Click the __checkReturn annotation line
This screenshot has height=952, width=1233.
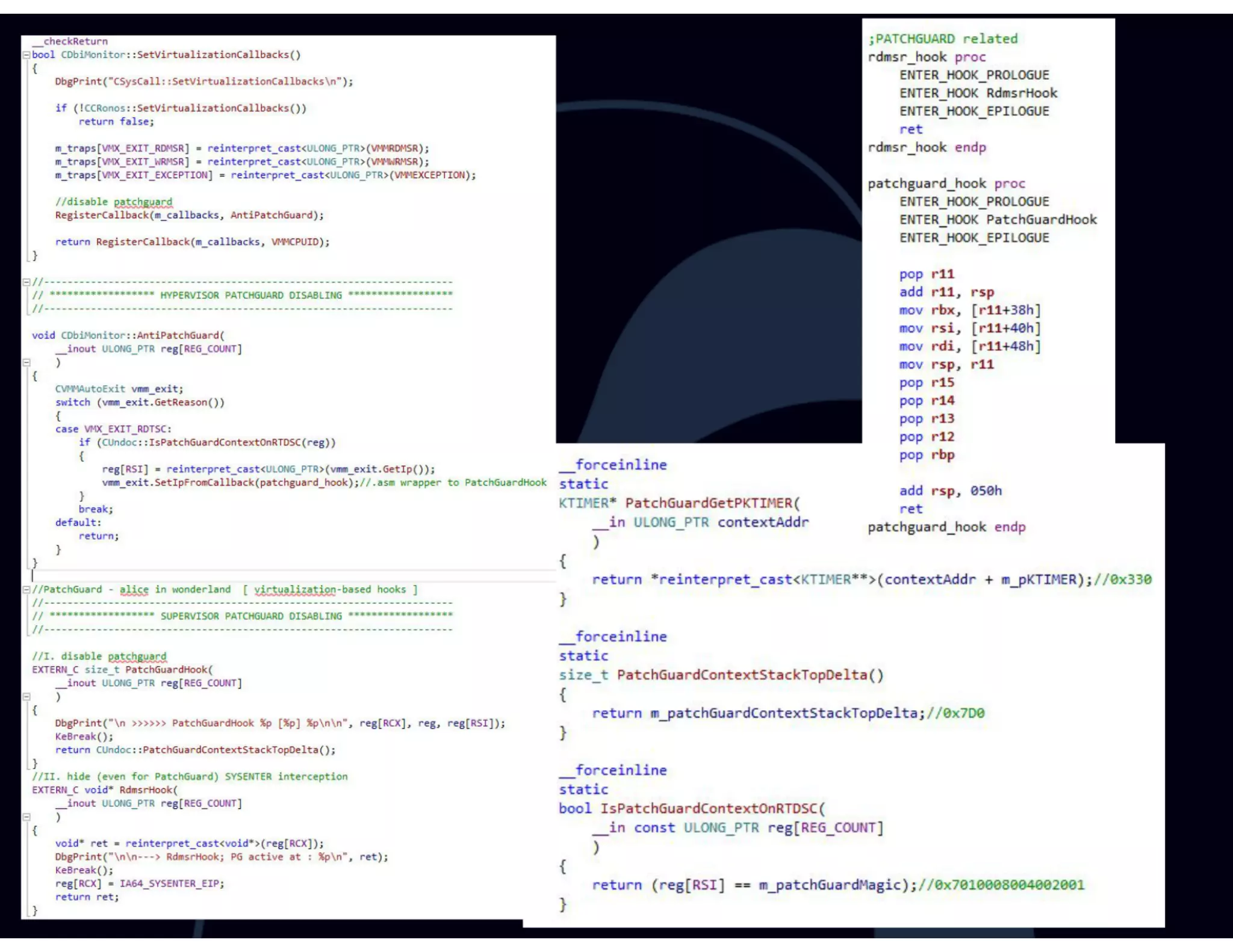tap(70, 42)
